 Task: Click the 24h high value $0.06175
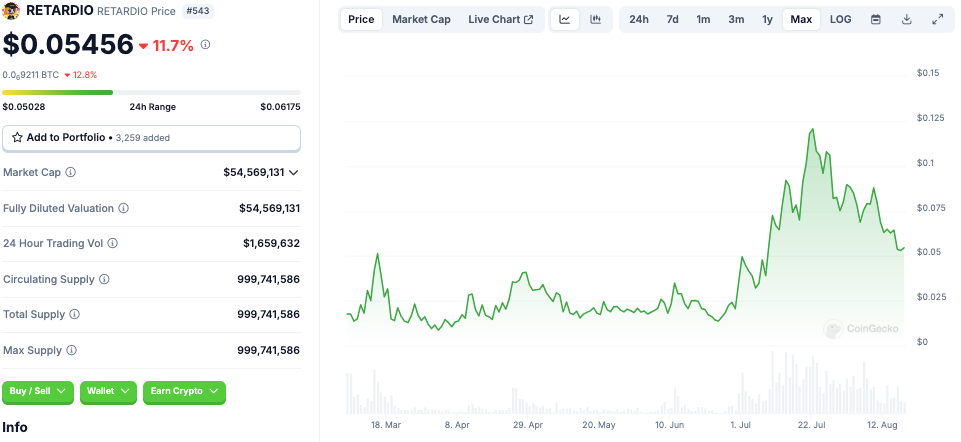[x=280, y=107]
